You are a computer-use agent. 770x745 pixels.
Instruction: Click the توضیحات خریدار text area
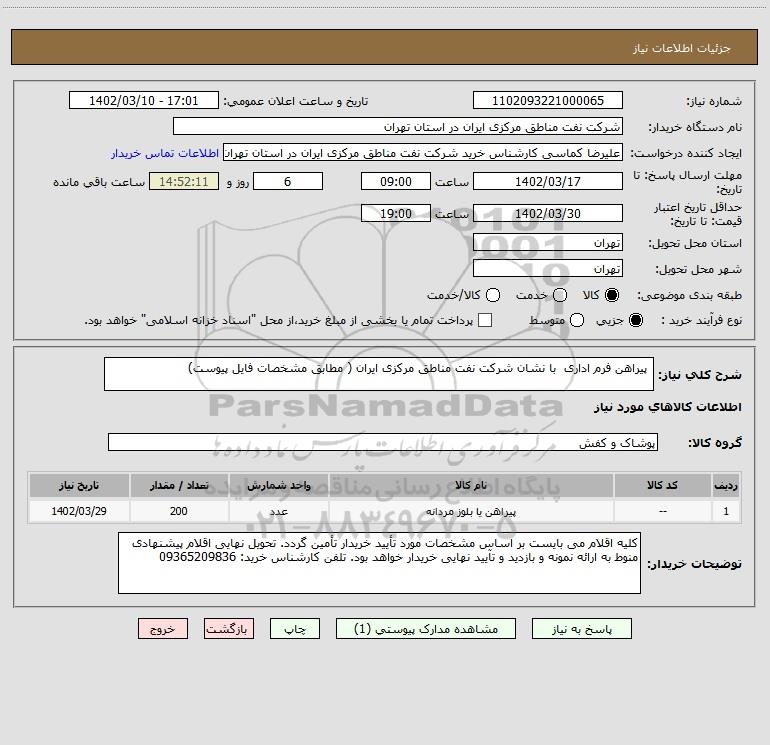point(379,563)
